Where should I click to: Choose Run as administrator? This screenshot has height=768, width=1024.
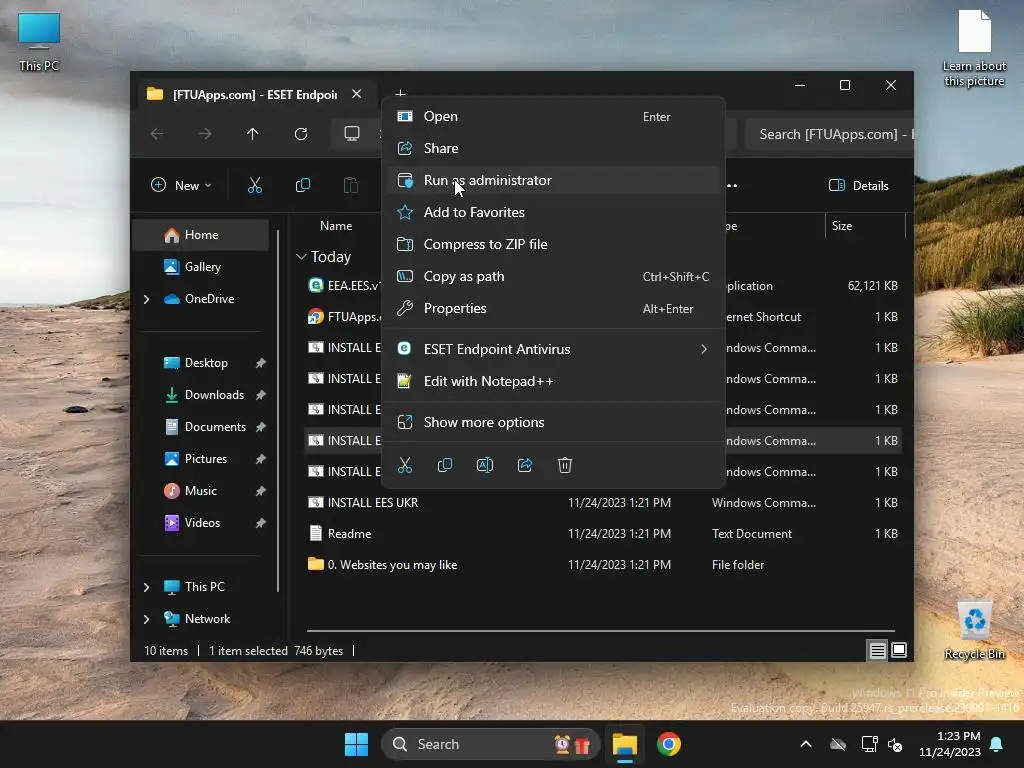point(553,180)
